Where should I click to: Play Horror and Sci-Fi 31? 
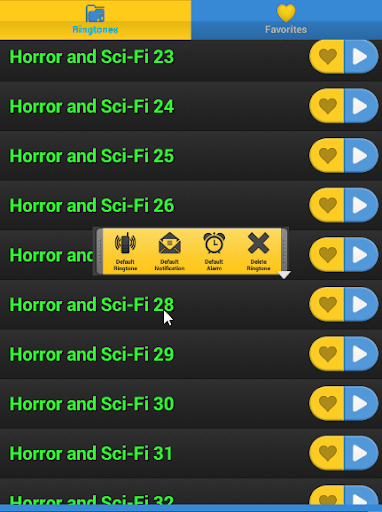361,453
